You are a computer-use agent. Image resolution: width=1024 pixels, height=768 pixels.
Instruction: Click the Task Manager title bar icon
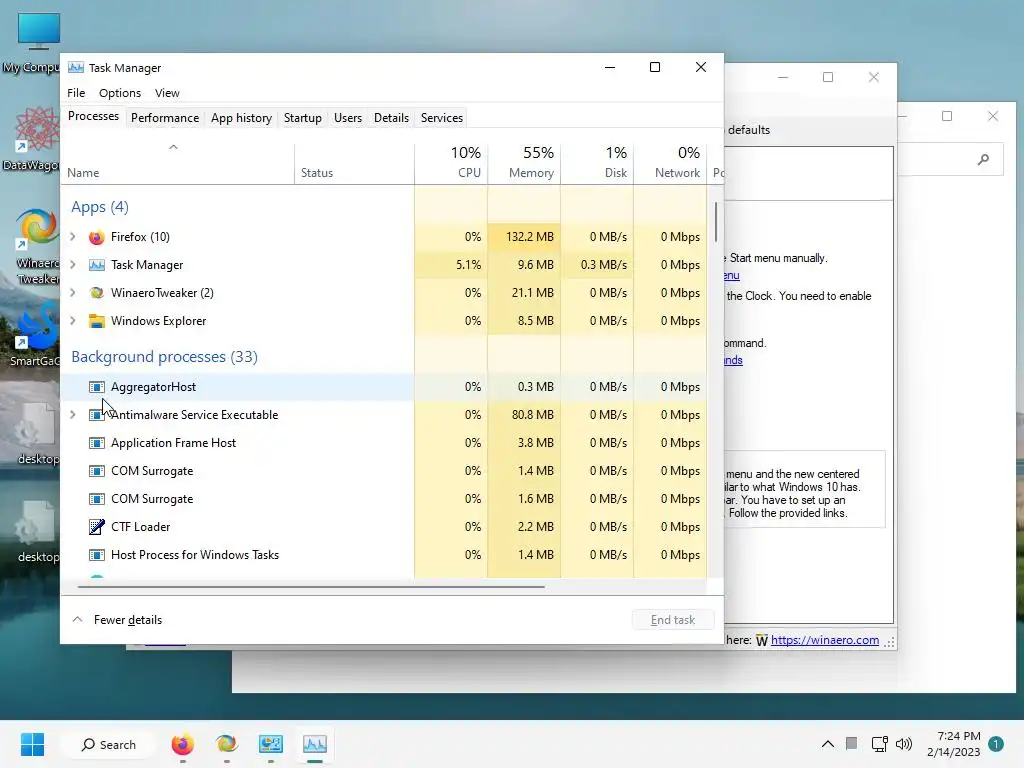(76, 68)
